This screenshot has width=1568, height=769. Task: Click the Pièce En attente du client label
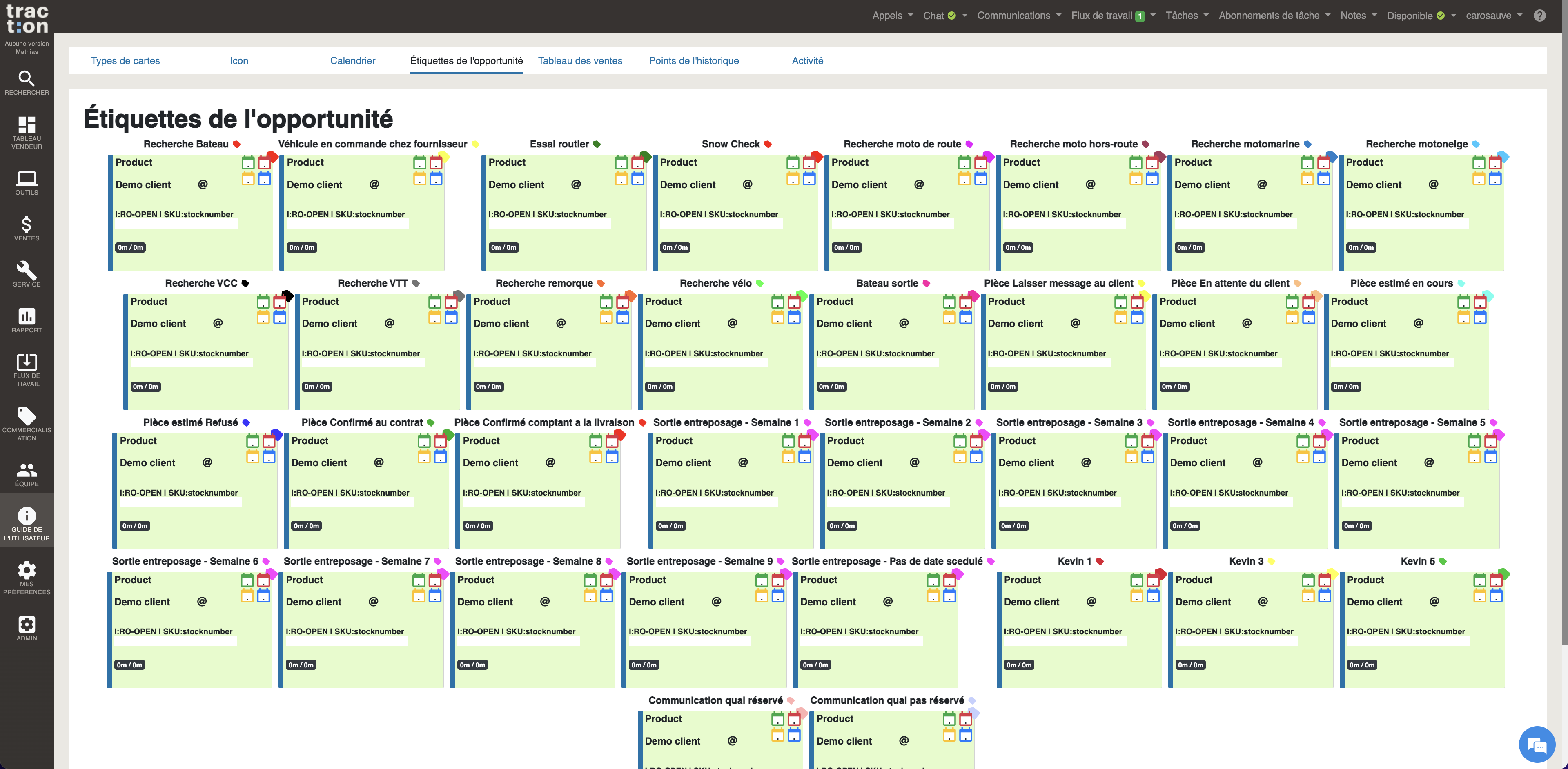pyautogui.click(x=1230, y=284)
